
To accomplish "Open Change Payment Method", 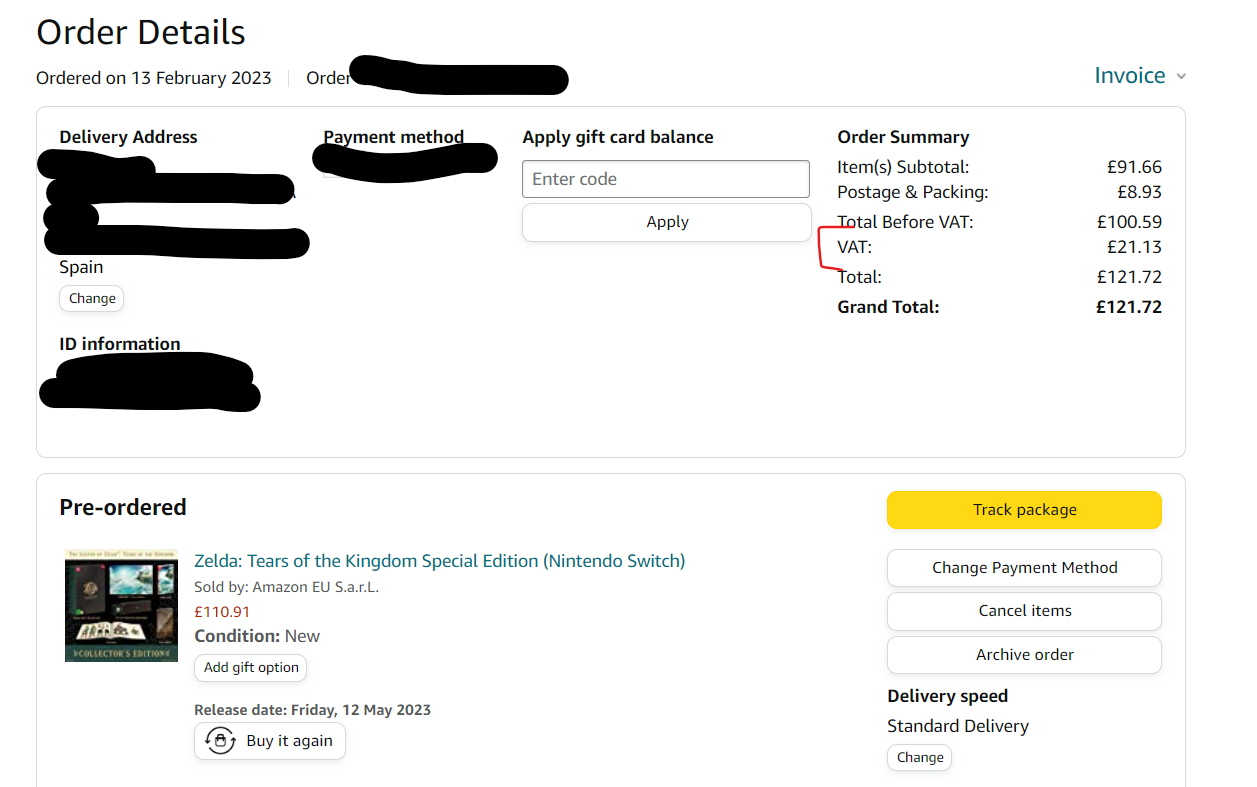I will coord(1024,567).
